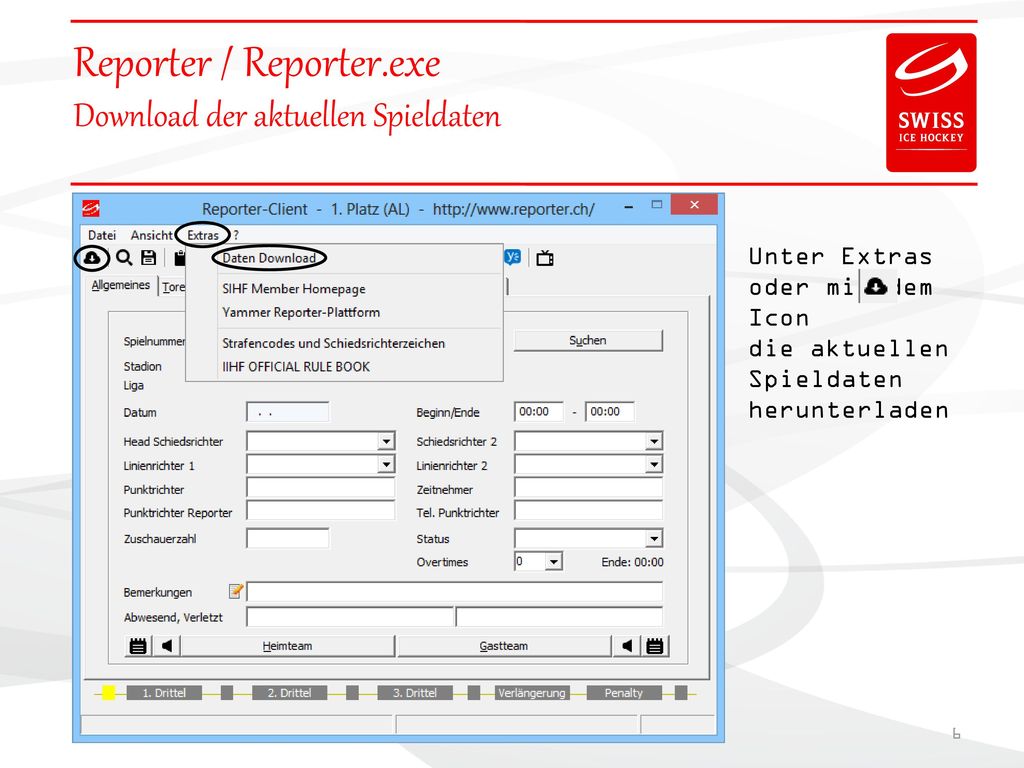Click the yellow square marker before 1. Drittel
This screenshot has height=768, width=1024.
[x=108, y=693]
